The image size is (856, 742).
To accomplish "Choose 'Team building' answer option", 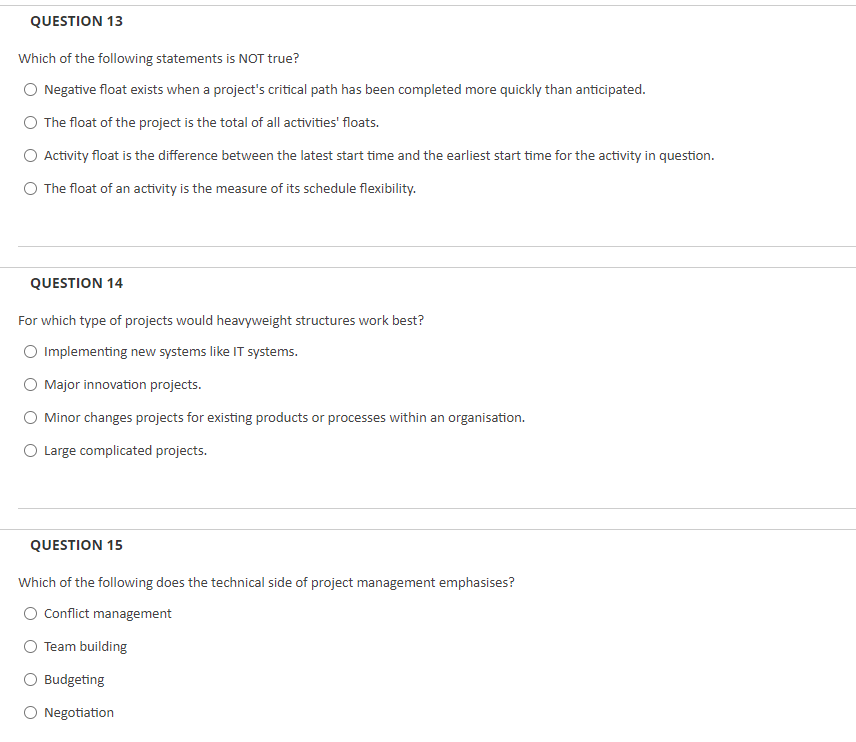I will [x=30, y=646].
